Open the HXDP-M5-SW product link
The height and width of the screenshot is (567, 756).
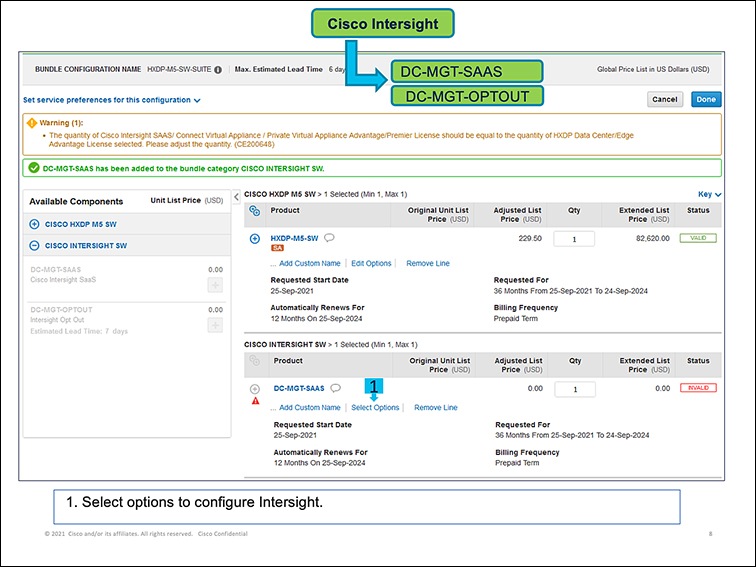pyautogui.click(x=294, y=238)
